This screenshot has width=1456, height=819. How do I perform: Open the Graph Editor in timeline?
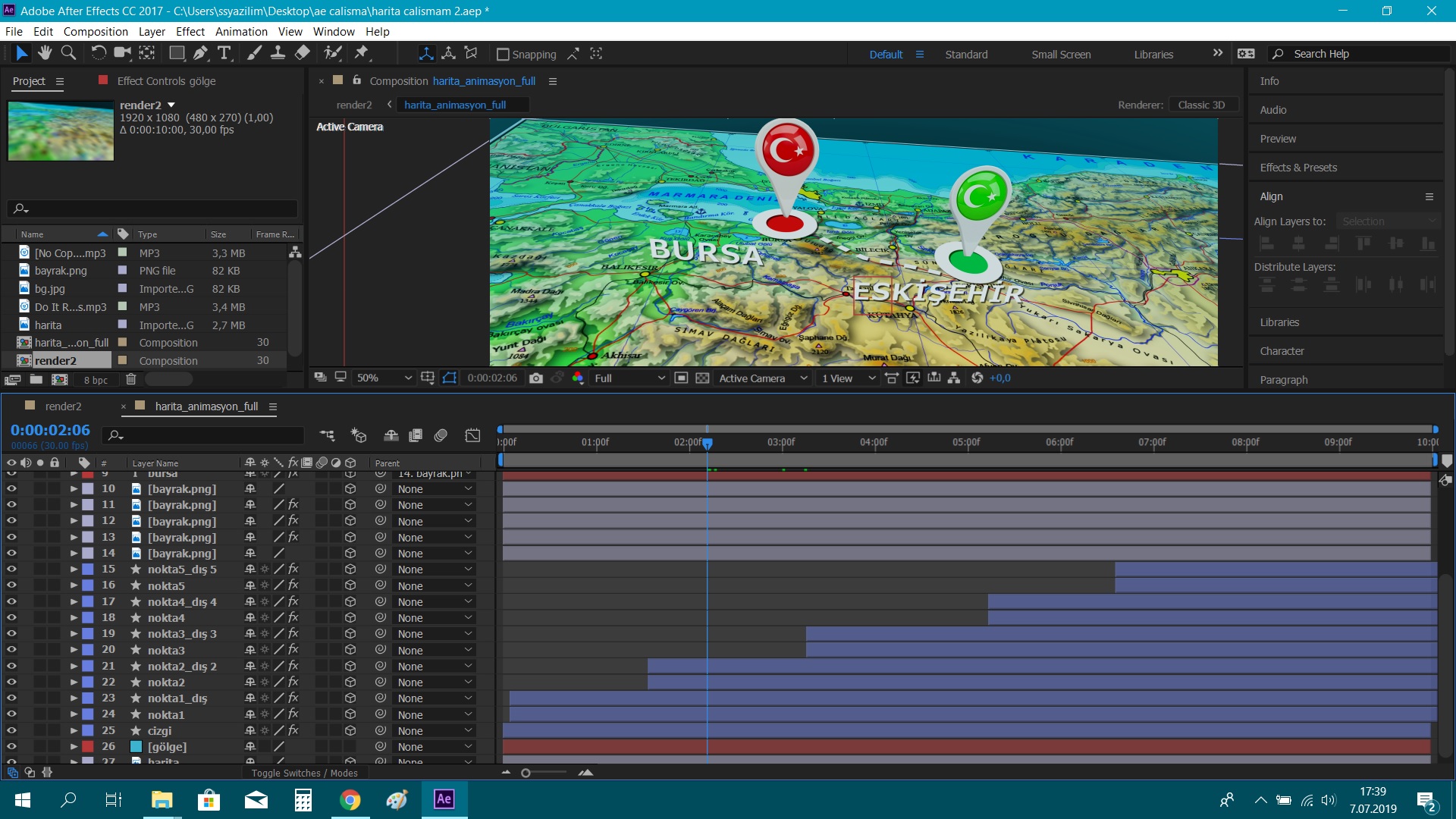coord(472,435)
